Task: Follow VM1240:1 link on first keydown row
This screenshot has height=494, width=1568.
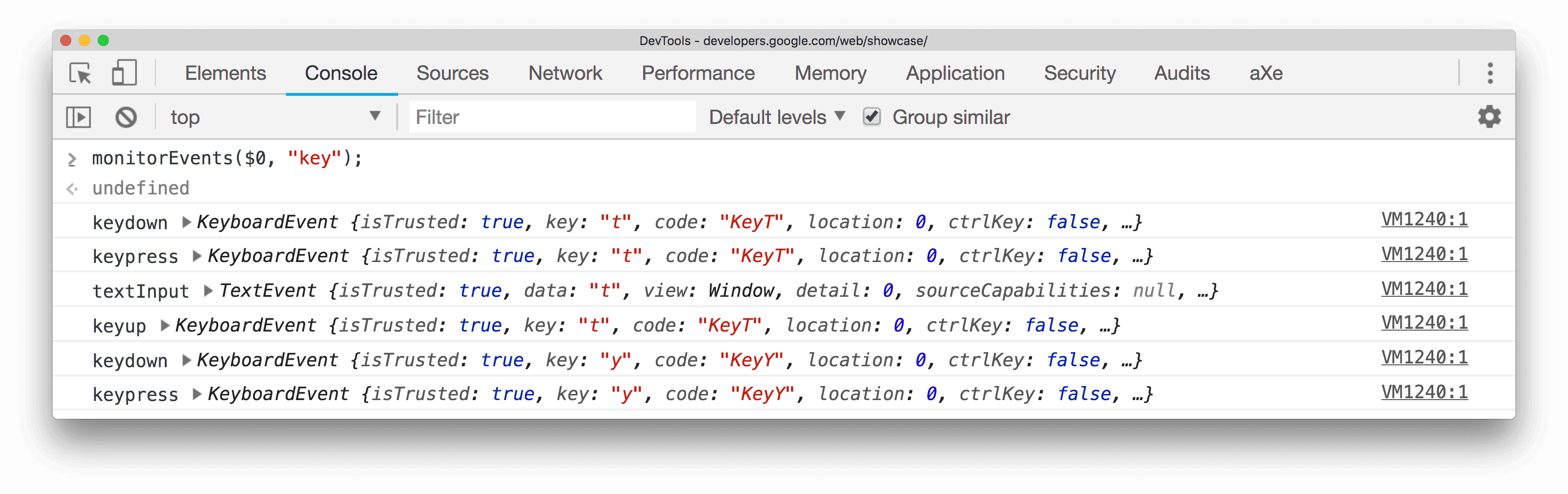Action: (1424, 219)
